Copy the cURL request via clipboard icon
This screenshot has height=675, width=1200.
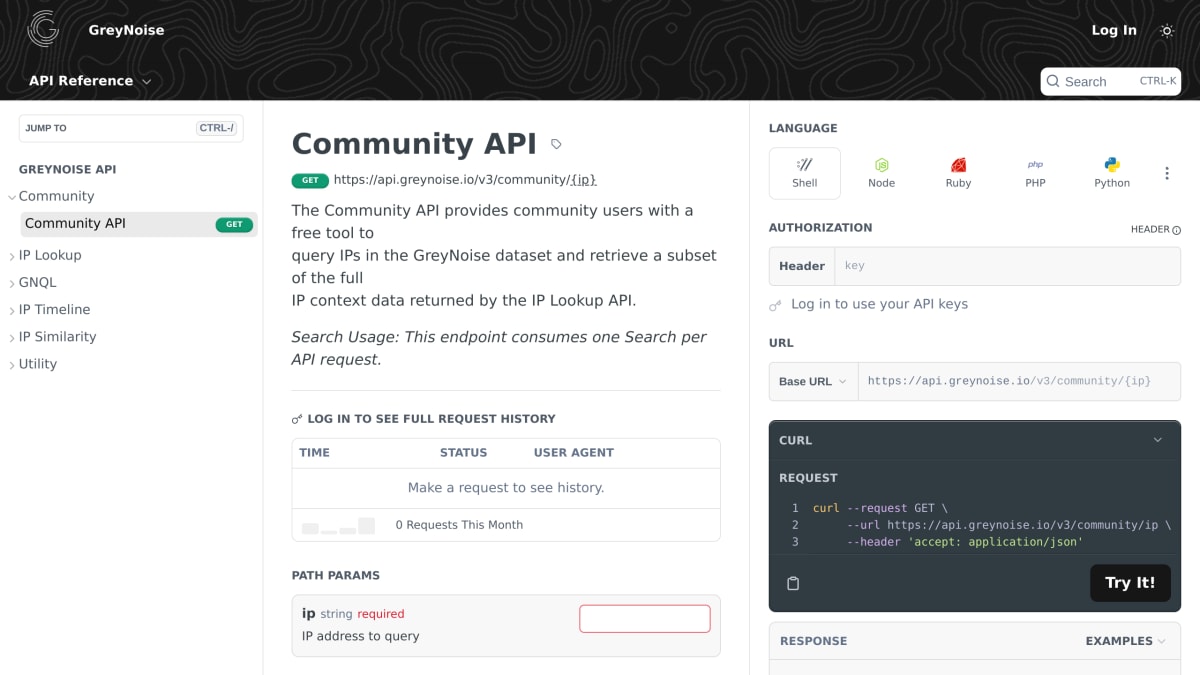click(x=793, y=583)
